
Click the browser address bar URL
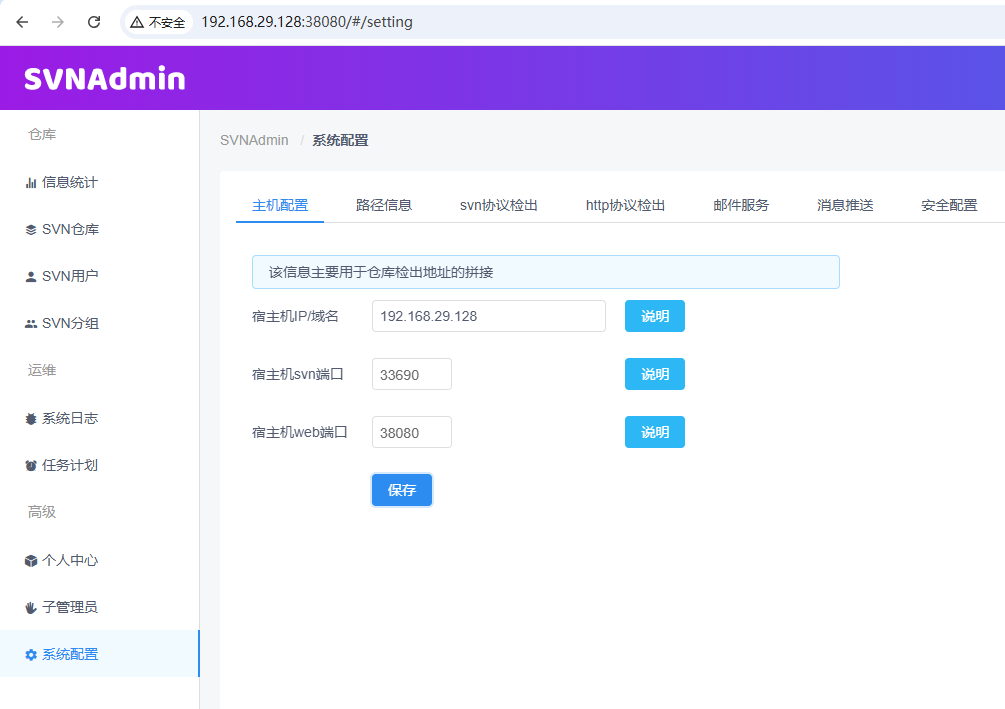click(306, 22)
